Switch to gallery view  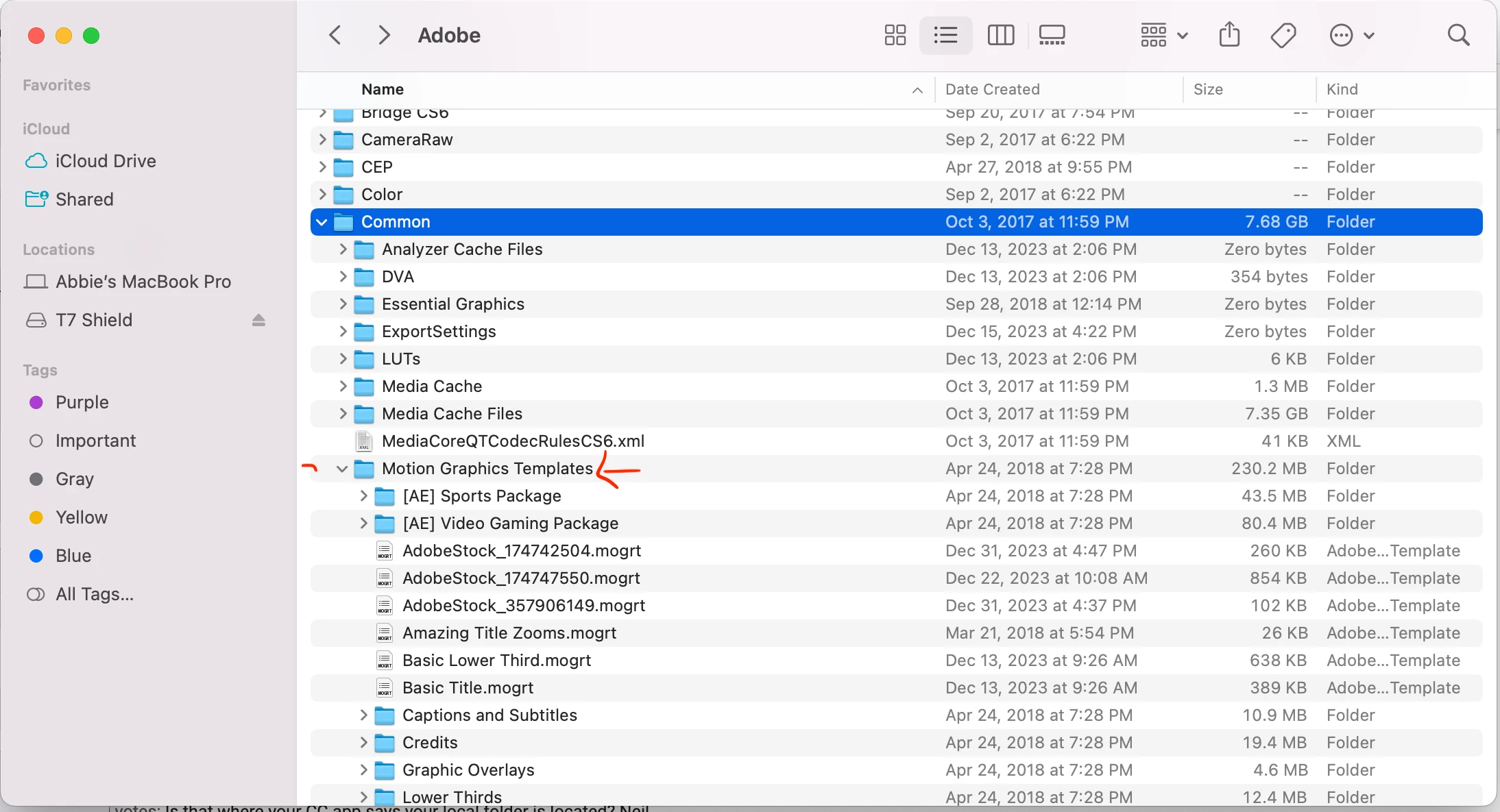(1052, 35)
